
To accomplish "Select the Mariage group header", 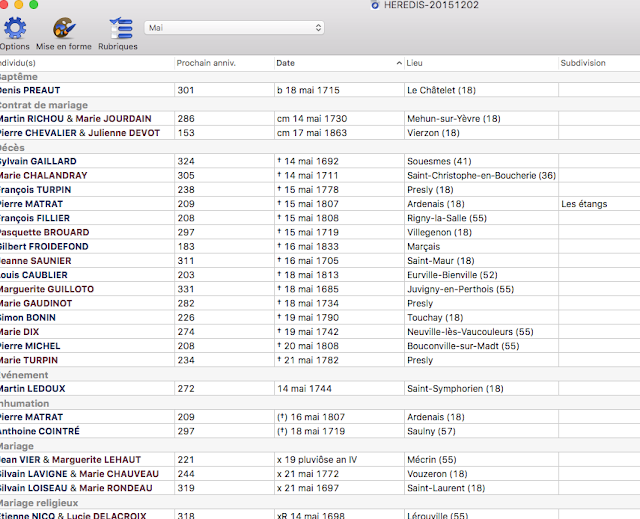I will (320, 446).
